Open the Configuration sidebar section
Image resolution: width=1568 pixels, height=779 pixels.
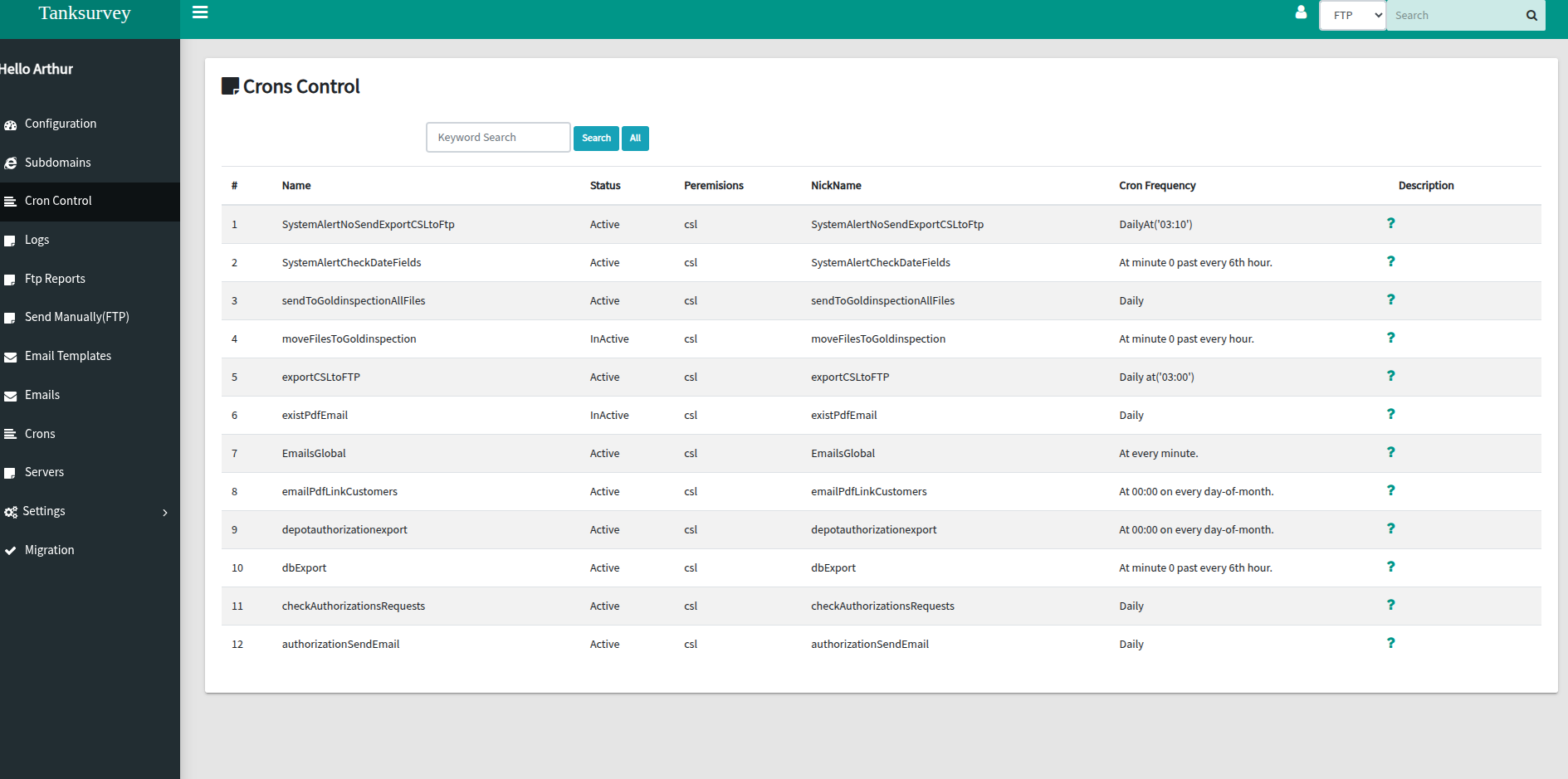point(61,123)
